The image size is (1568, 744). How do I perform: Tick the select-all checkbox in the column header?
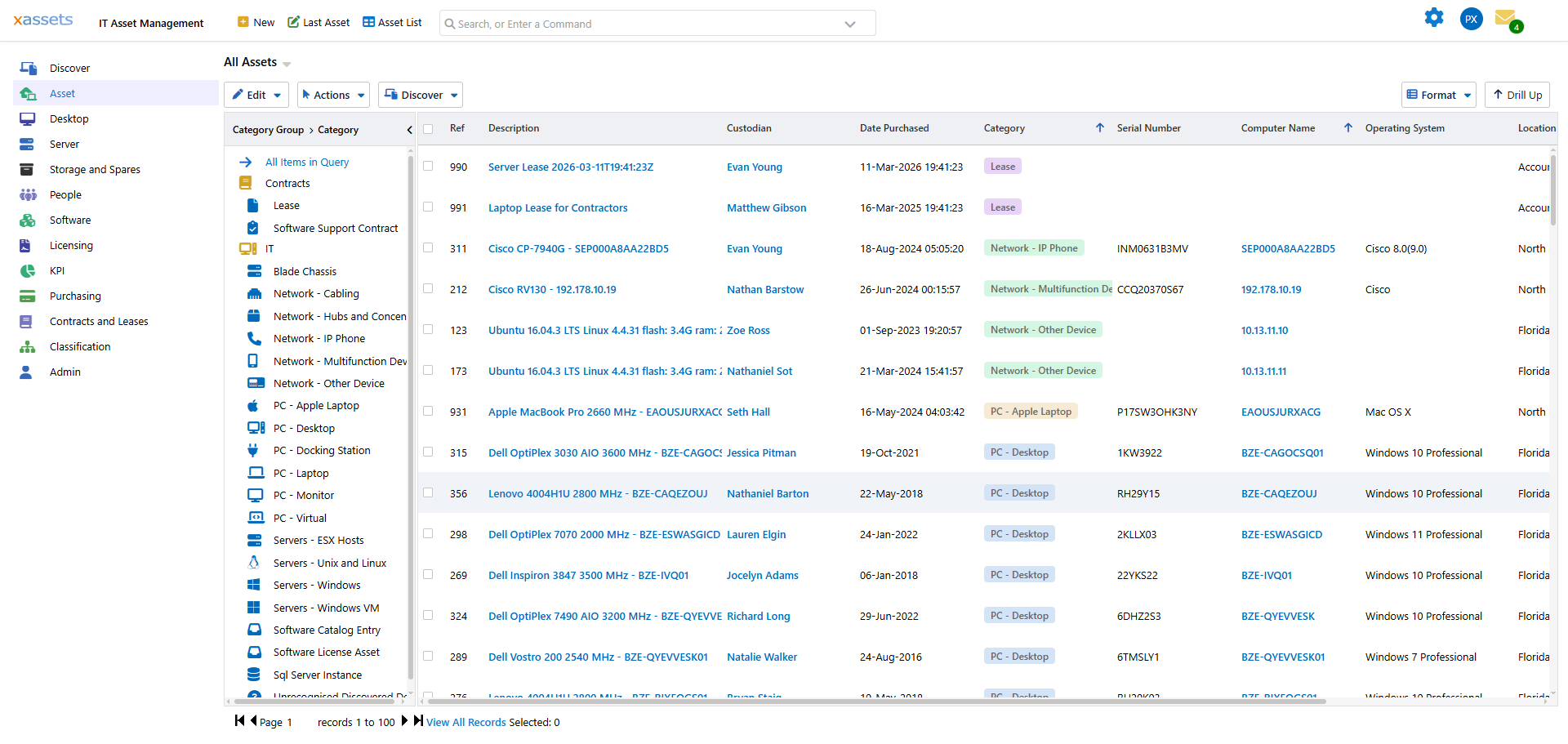(x=428, y=129)
